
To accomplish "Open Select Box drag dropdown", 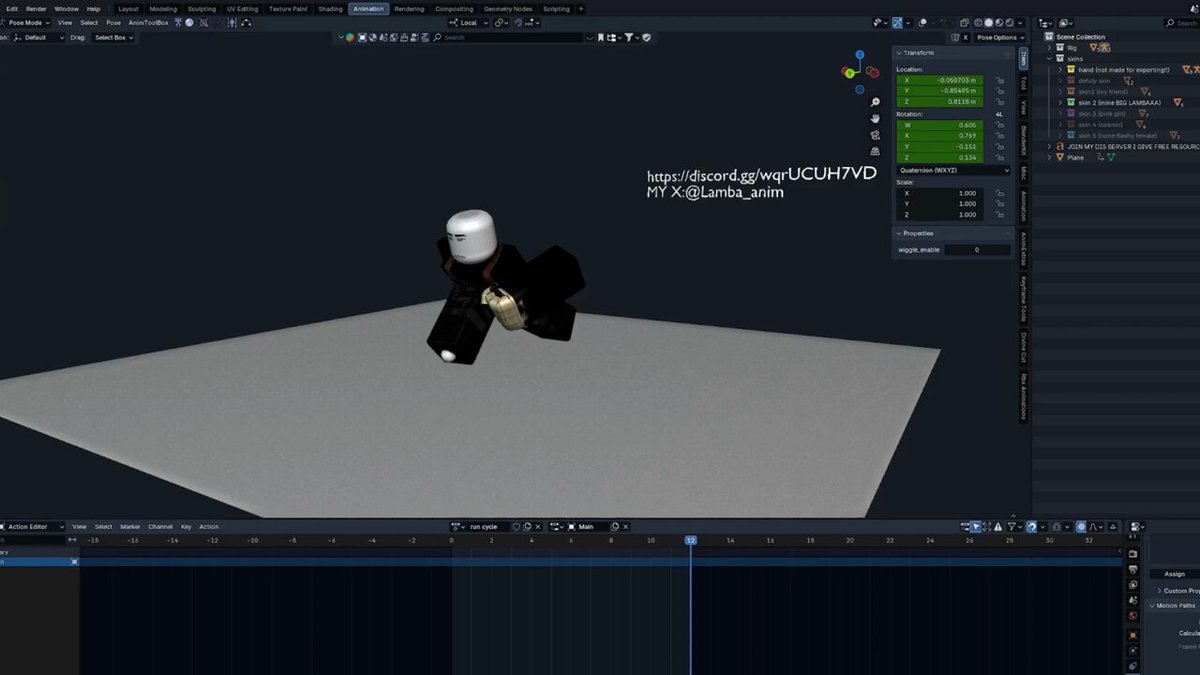I will [115, 37].
